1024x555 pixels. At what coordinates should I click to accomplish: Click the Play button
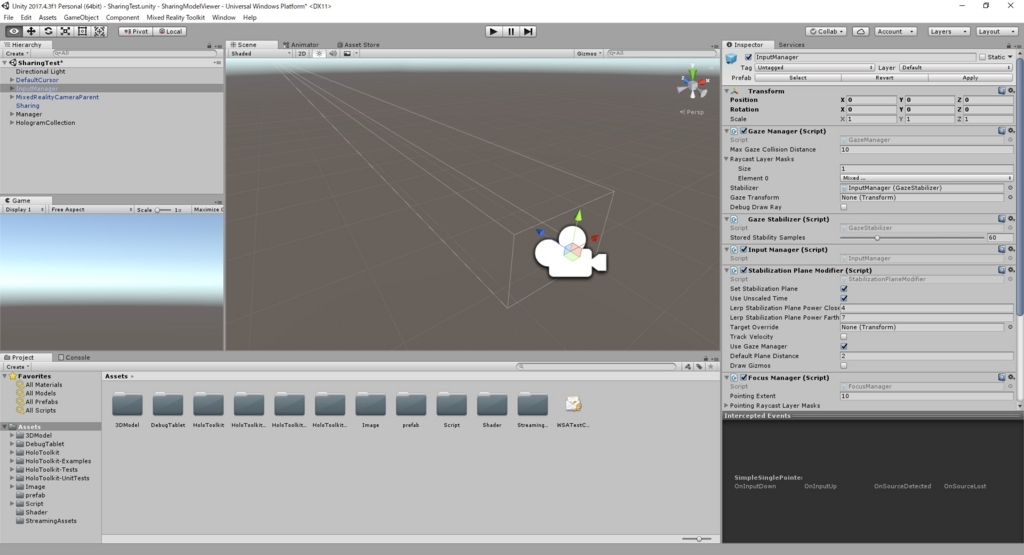(x=493, y=31)
